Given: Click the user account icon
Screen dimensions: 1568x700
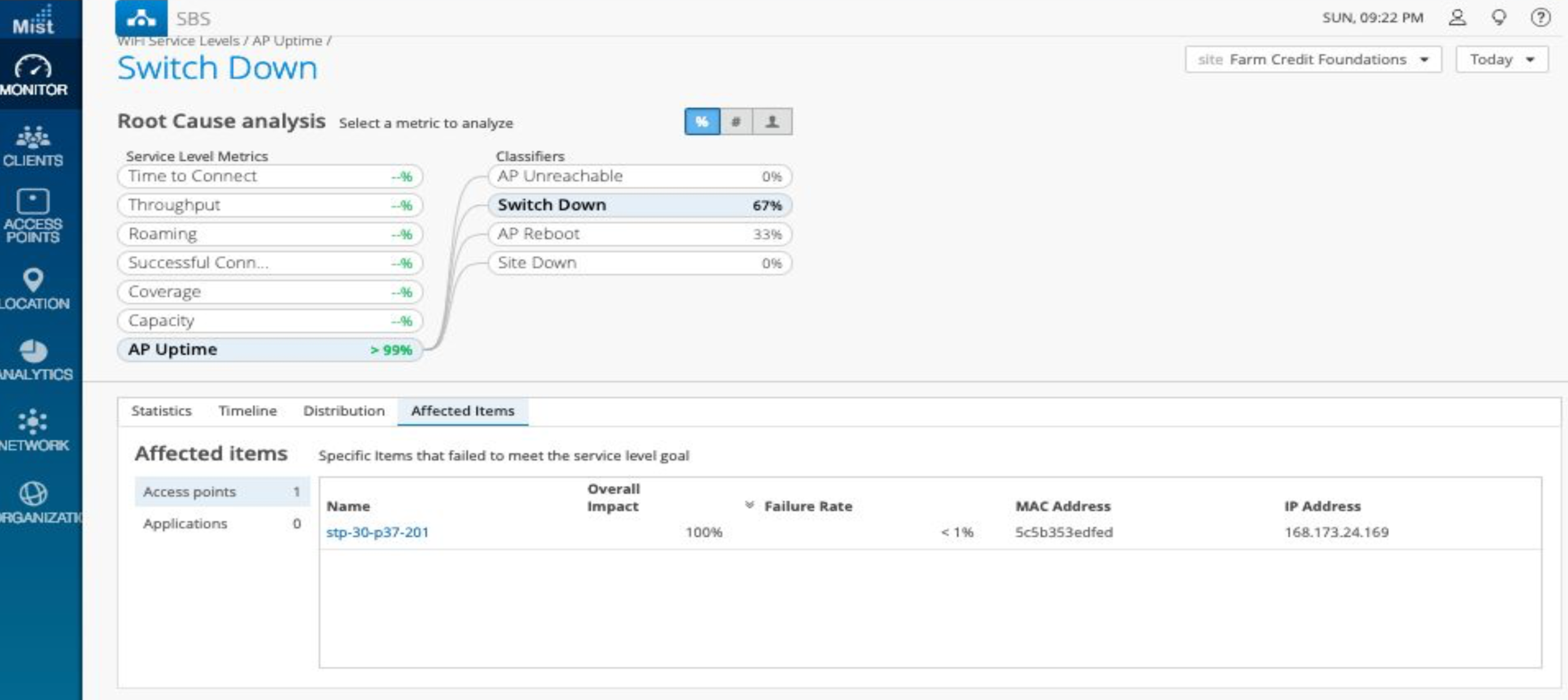Looking at the screenshot, I should 1456,17.
